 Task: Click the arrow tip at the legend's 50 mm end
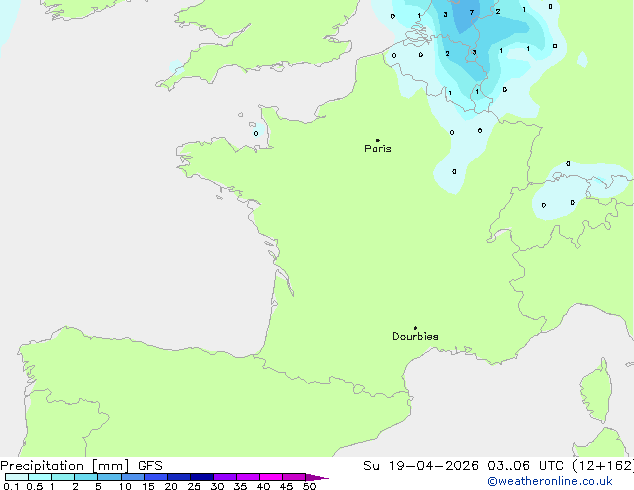[x=317, y=477]
